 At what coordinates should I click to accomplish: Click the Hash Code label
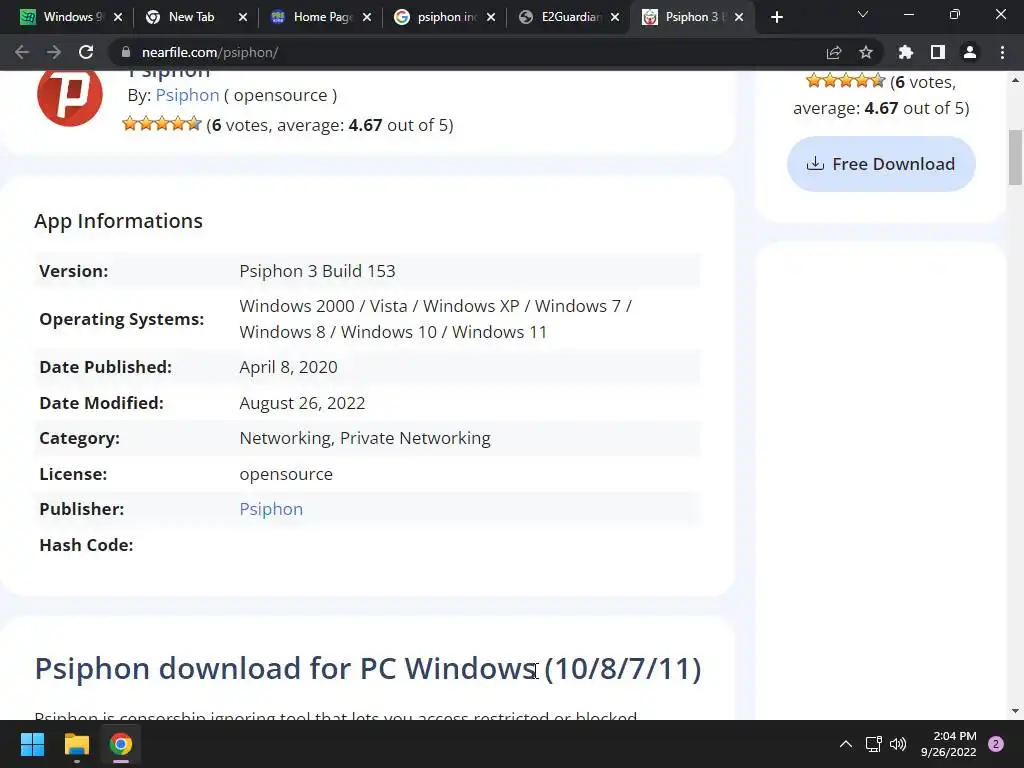(86, 545)
